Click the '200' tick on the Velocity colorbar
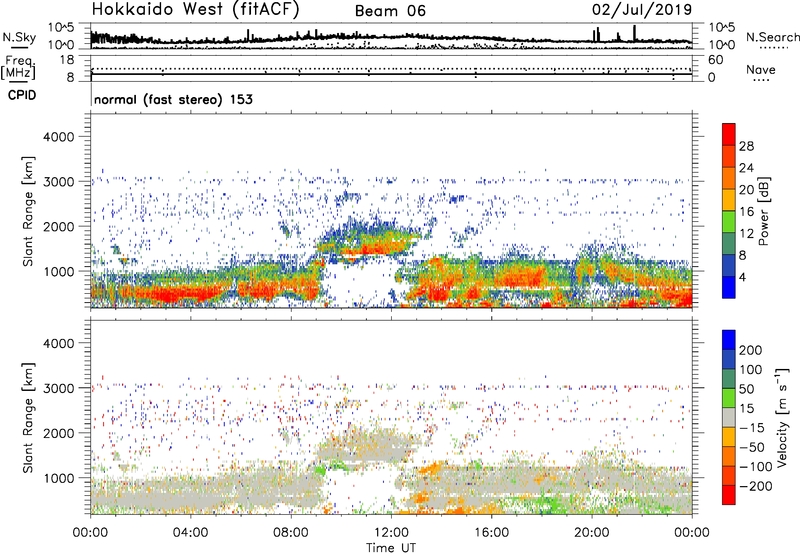The image size is (800, 554). click(x=751, y=350)
